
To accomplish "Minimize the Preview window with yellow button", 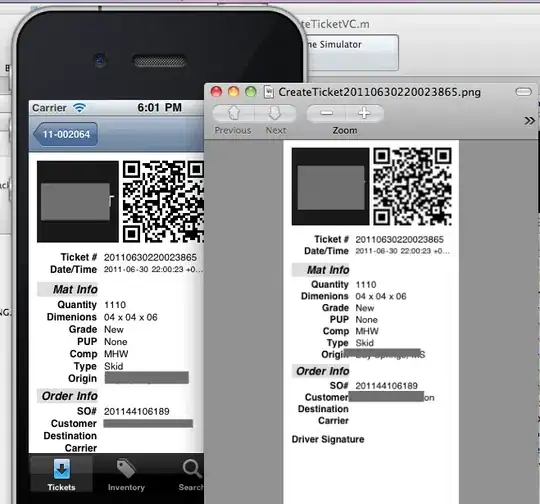I will [233, 92].
